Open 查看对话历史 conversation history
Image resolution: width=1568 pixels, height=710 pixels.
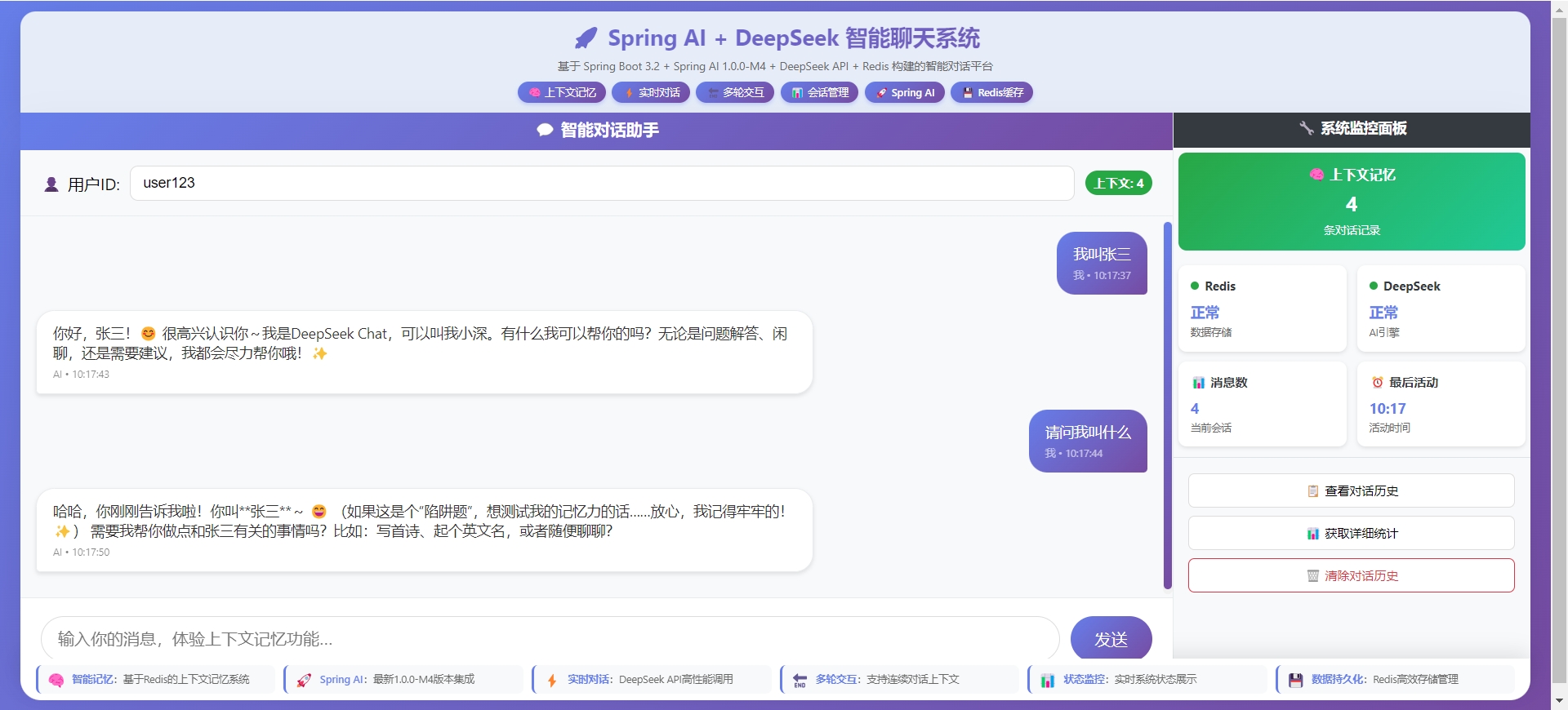(1351, 491)
